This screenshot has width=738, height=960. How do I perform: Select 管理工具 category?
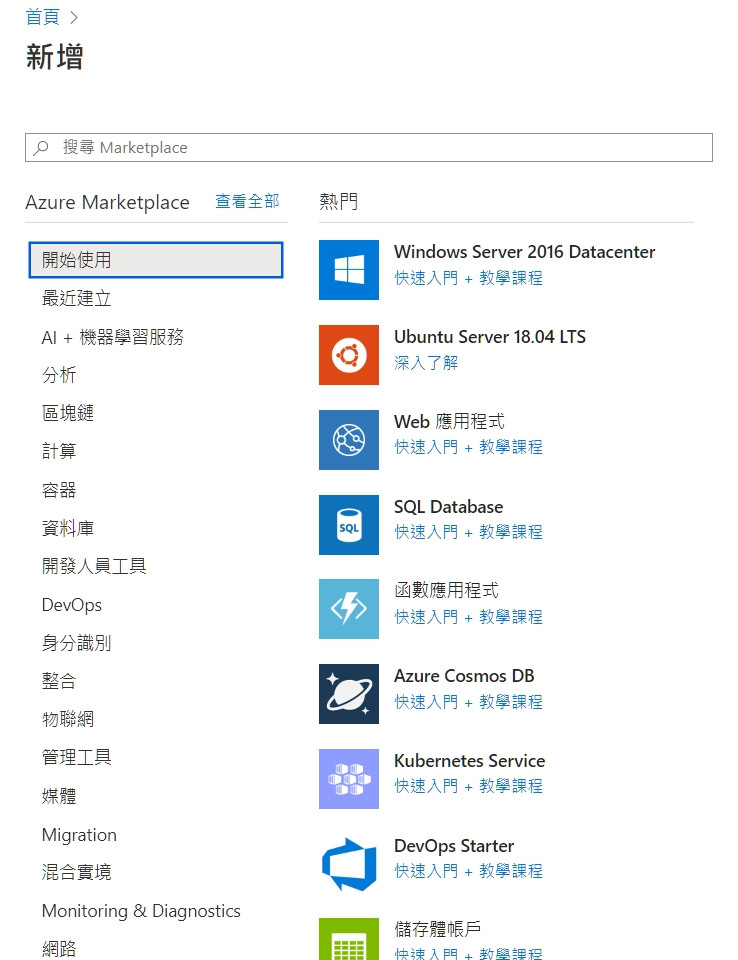pos(77,757)
